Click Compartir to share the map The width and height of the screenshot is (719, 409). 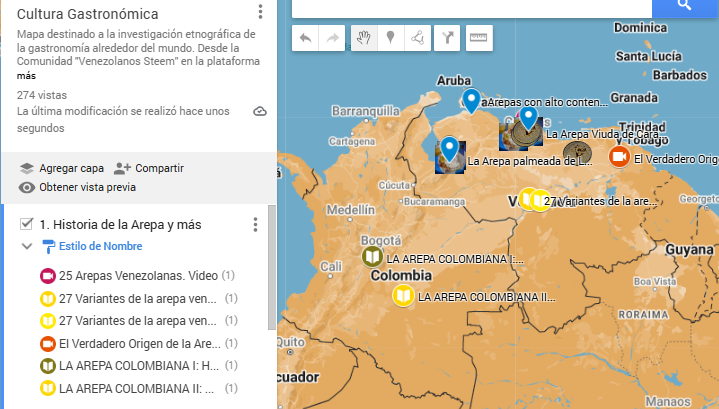click(x=149, y=168)
